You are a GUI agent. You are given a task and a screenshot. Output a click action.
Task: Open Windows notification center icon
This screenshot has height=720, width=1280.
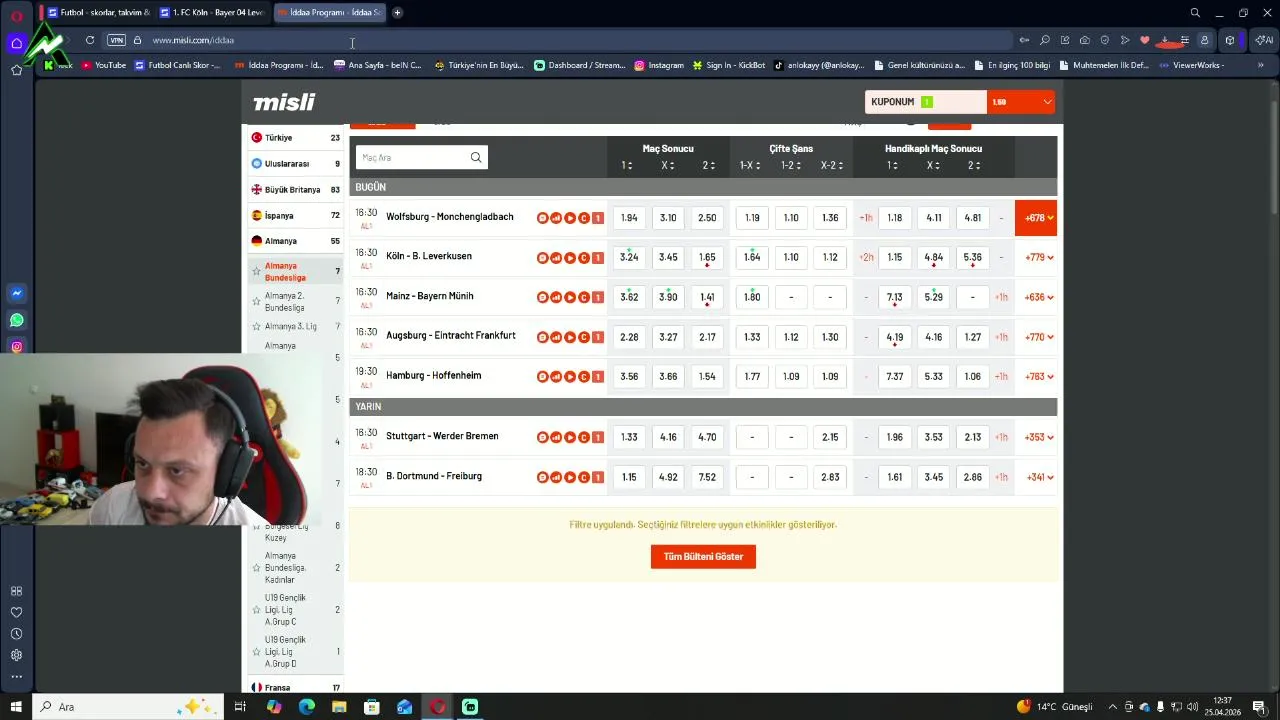[1259, 707]
